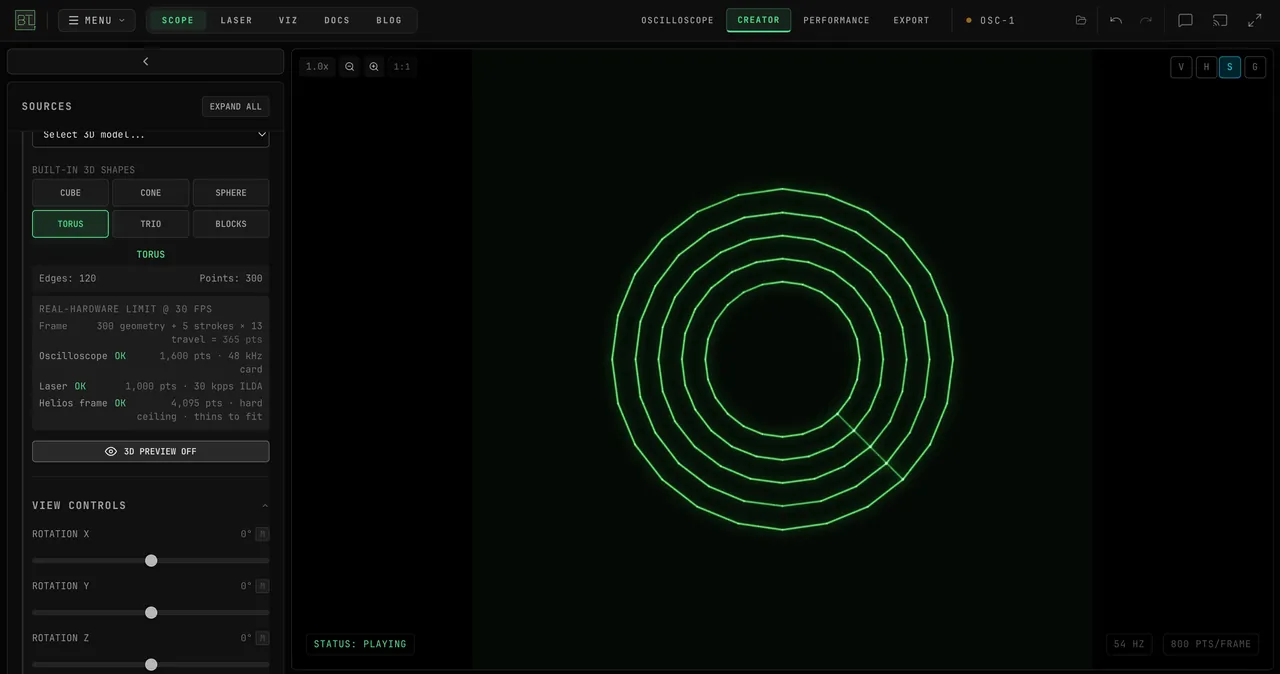Choose the CONE built-in shape
Image resolution: width=1280 pixels, height=674 pixels.
pyautogui.click(x=151, y=193)
